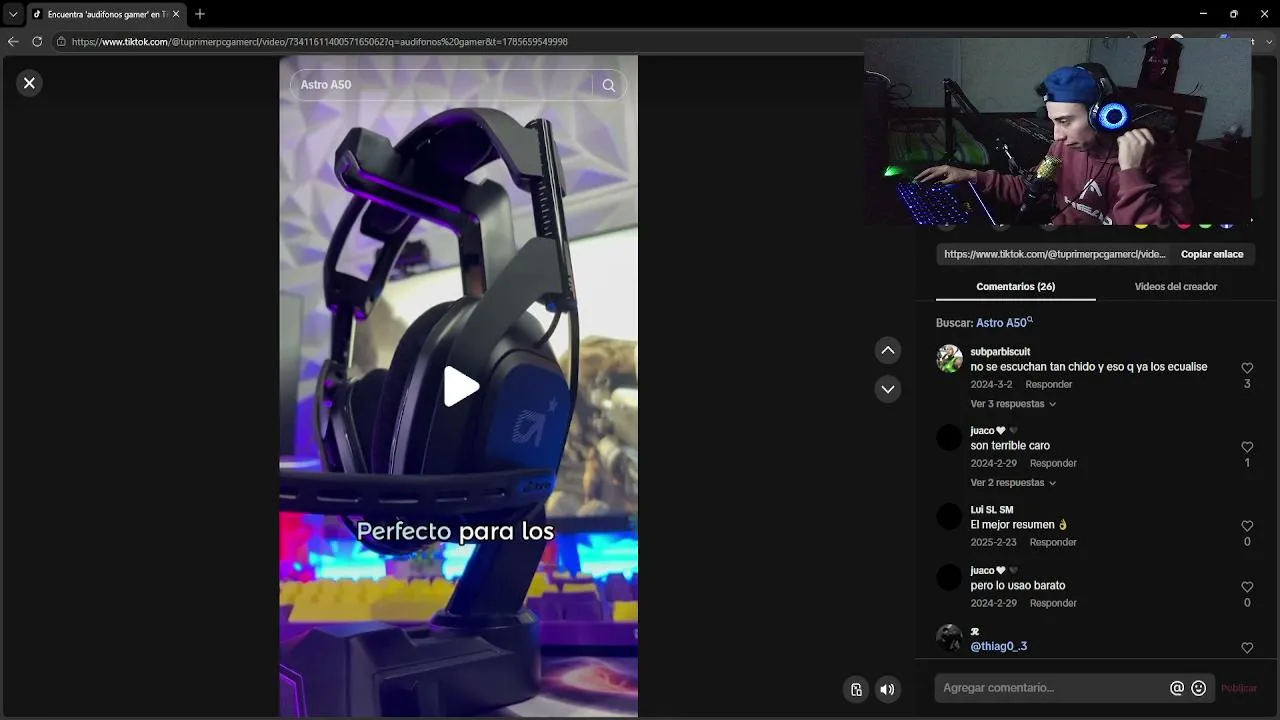The image size is (1280, 720).
Task: Click the comment date 2025-2-23
Action: 993,543
